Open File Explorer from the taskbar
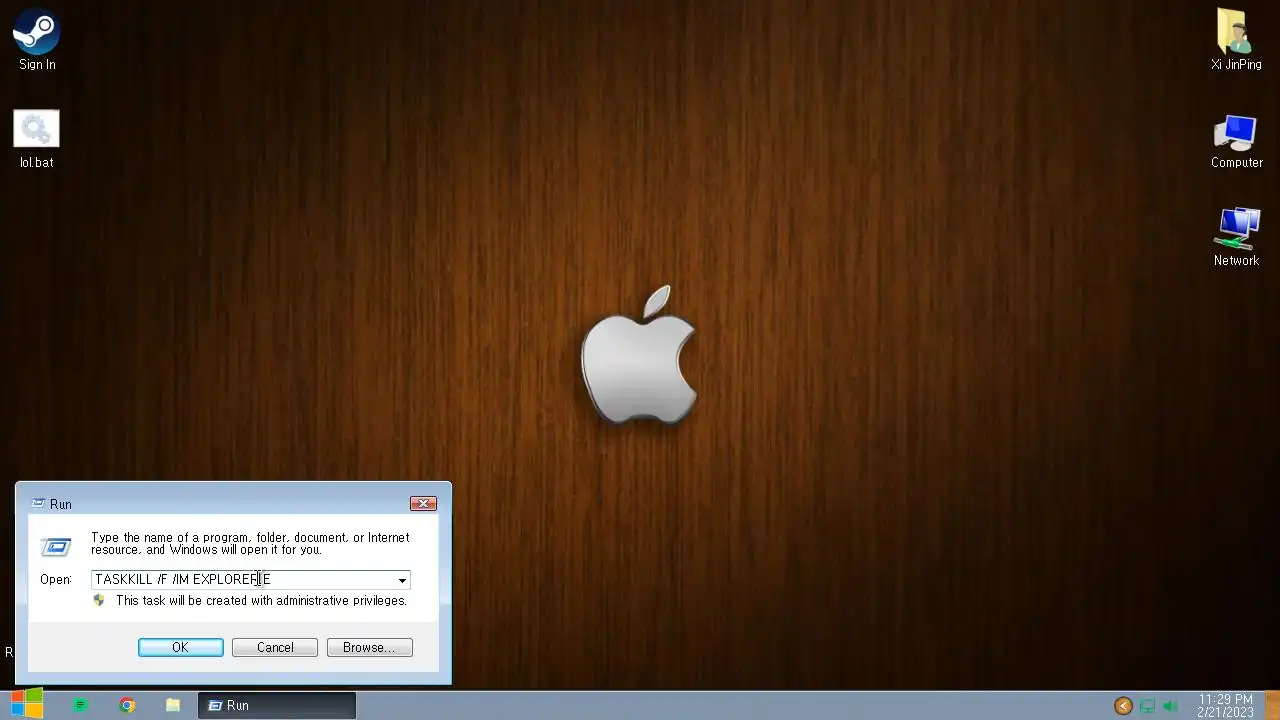This screenshot has height=720, width=1280. [x=173, y=705]
